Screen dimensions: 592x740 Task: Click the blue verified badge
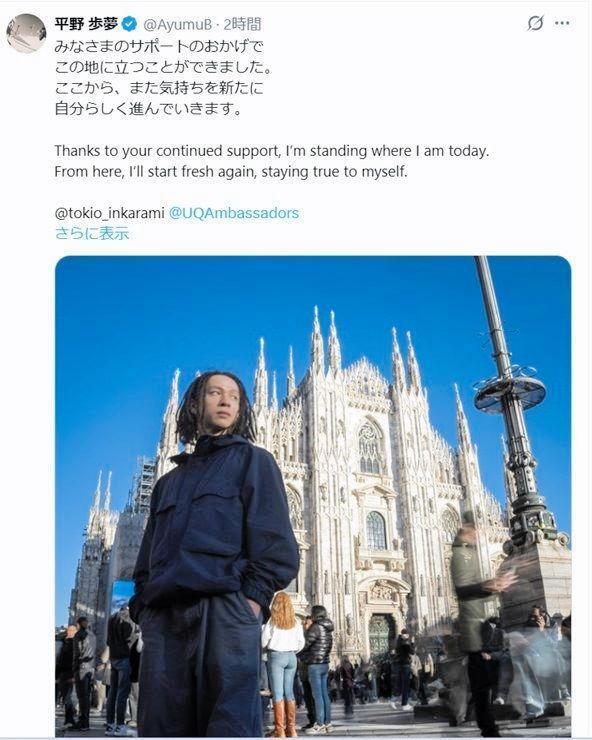click(129, 24)
